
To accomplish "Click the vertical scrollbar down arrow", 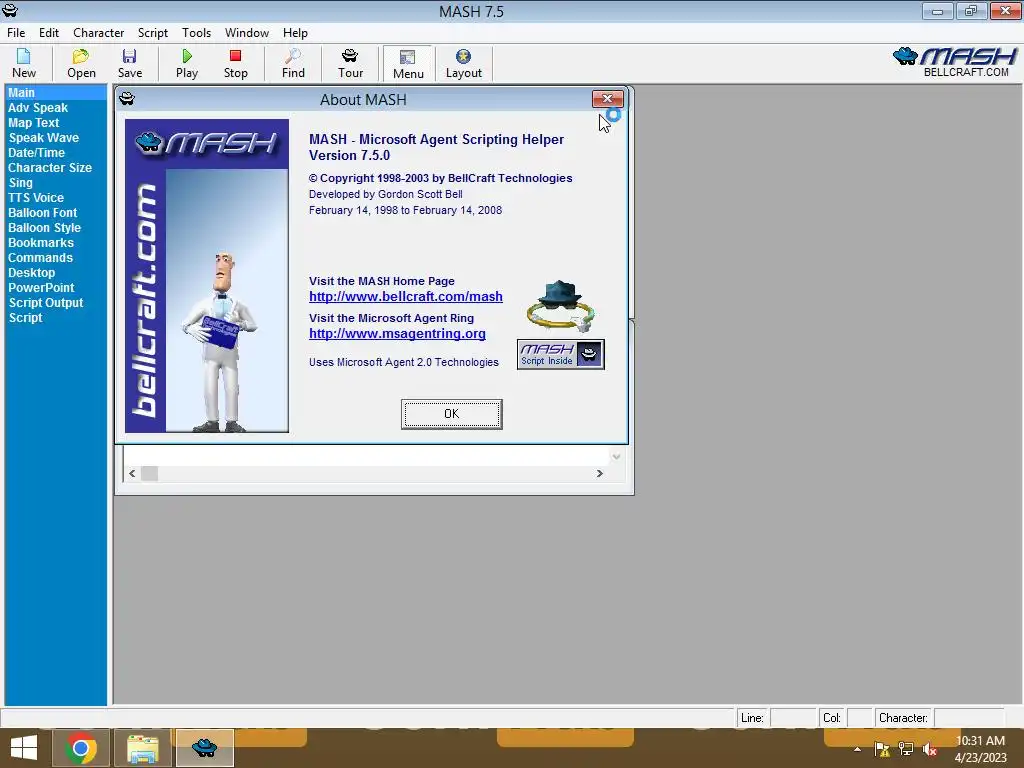I will (615, 456).
